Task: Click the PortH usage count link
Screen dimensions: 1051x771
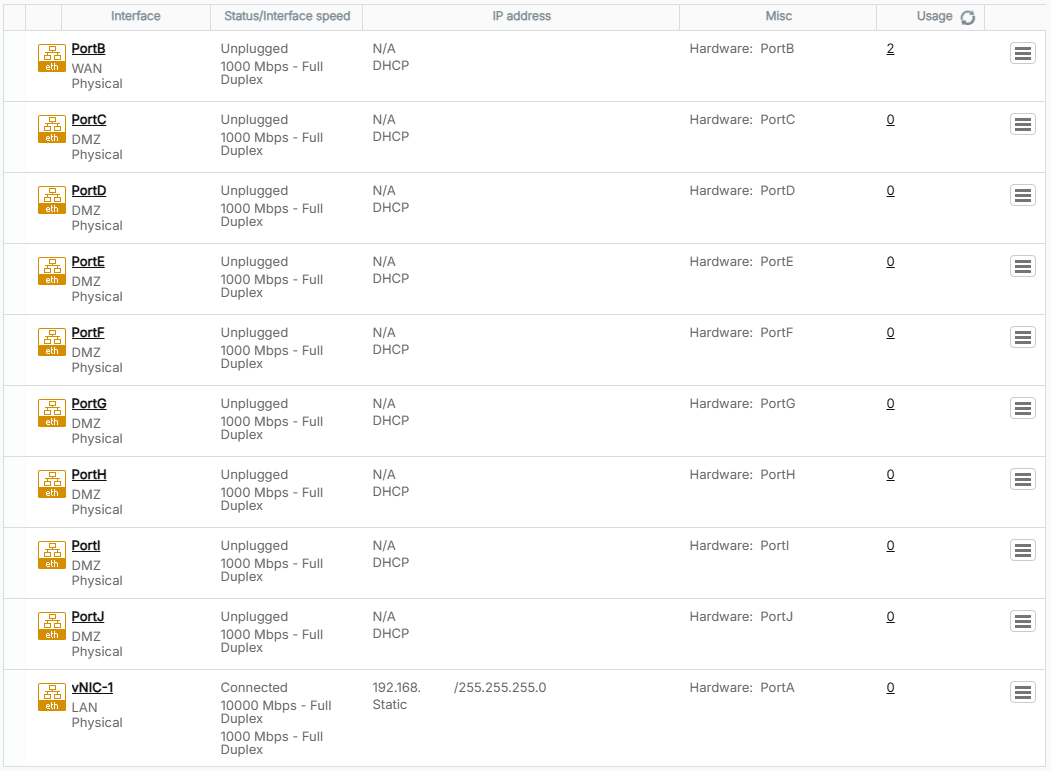Action: [x=890, y=475]
